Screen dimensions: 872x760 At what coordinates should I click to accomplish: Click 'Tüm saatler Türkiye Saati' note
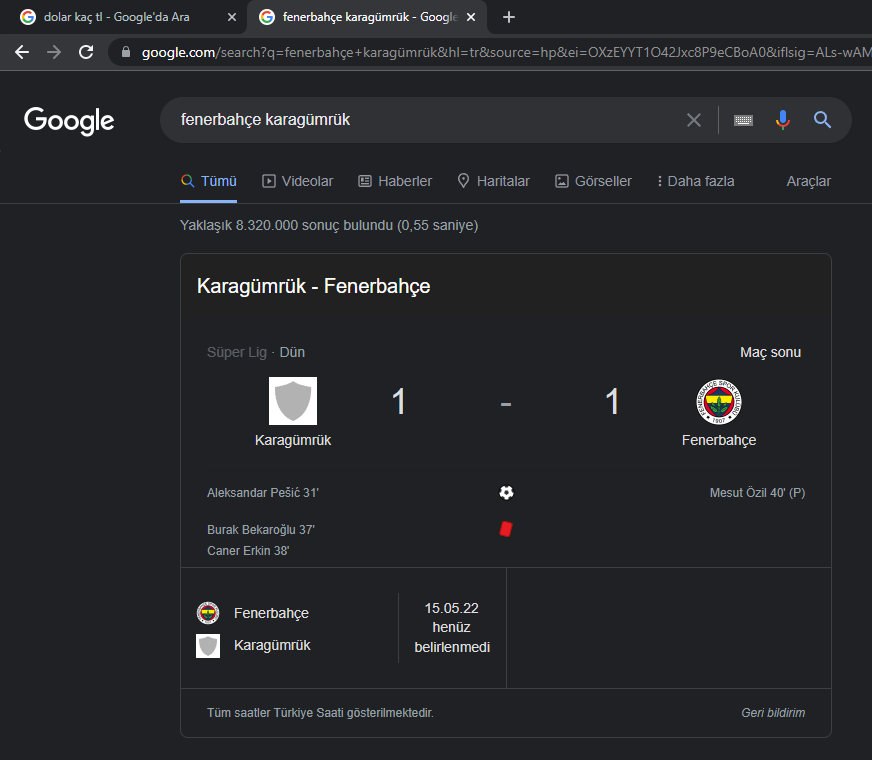320,713
